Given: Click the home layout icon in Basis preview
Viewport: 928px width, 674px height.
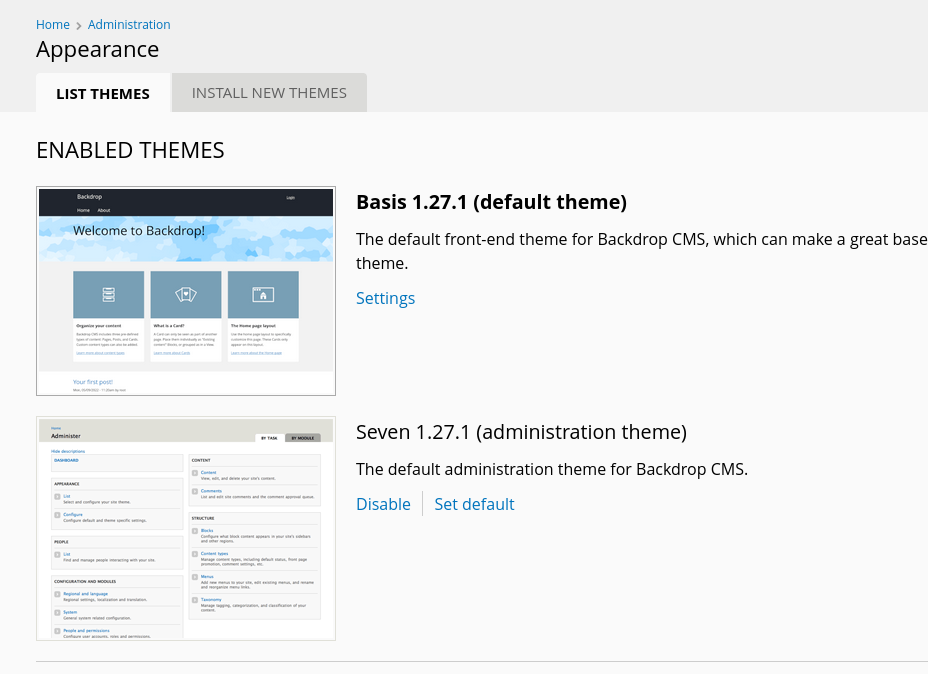Looking at the screenshot, I should (263, 294).
